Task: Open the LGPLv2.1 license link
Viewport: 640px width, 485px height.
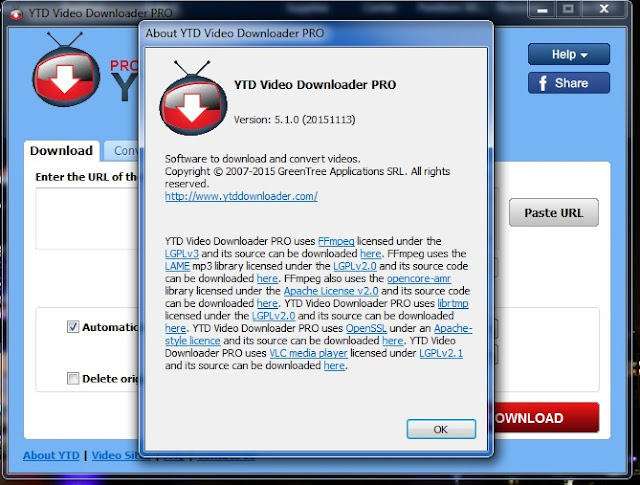Action: click(441, 353)
